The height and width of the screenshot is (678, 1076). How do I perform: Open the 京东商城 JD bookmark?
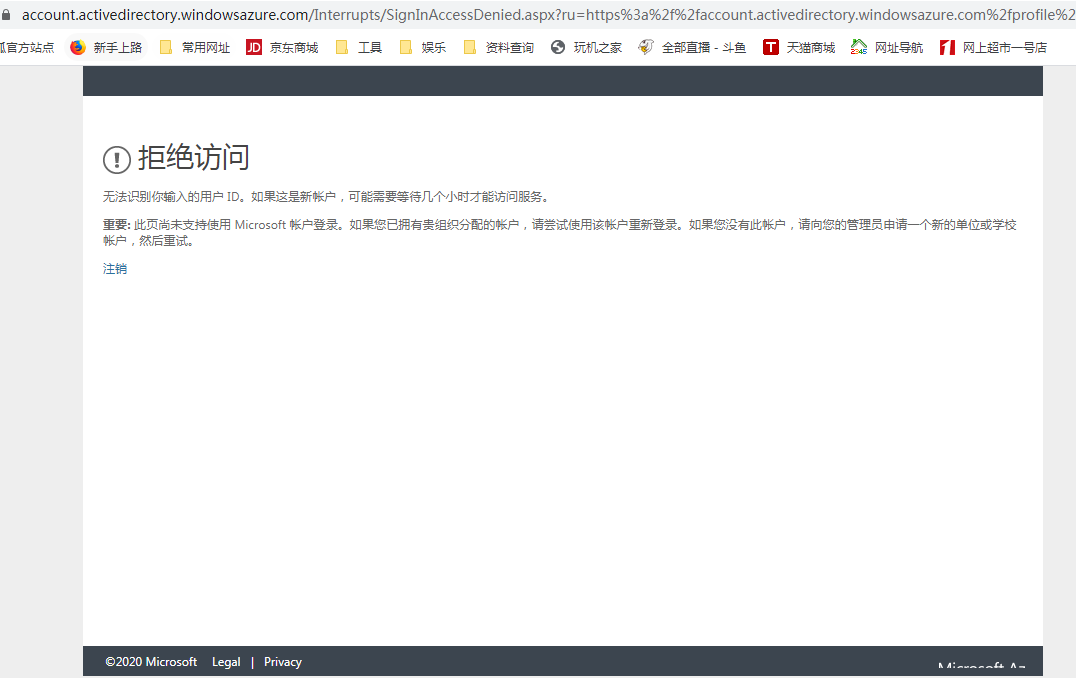point(282,47)
